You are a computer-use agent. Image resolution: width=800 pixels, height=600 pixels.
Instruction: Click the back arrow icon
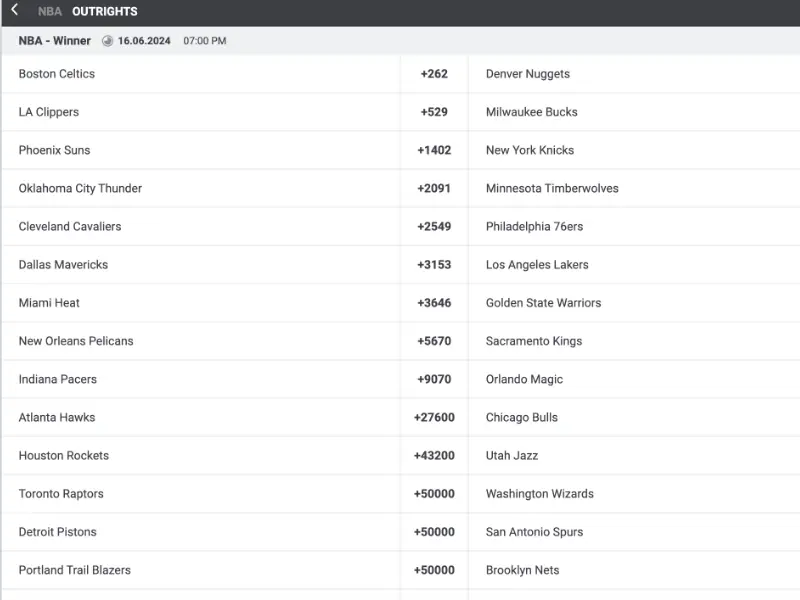click(15, 10)
